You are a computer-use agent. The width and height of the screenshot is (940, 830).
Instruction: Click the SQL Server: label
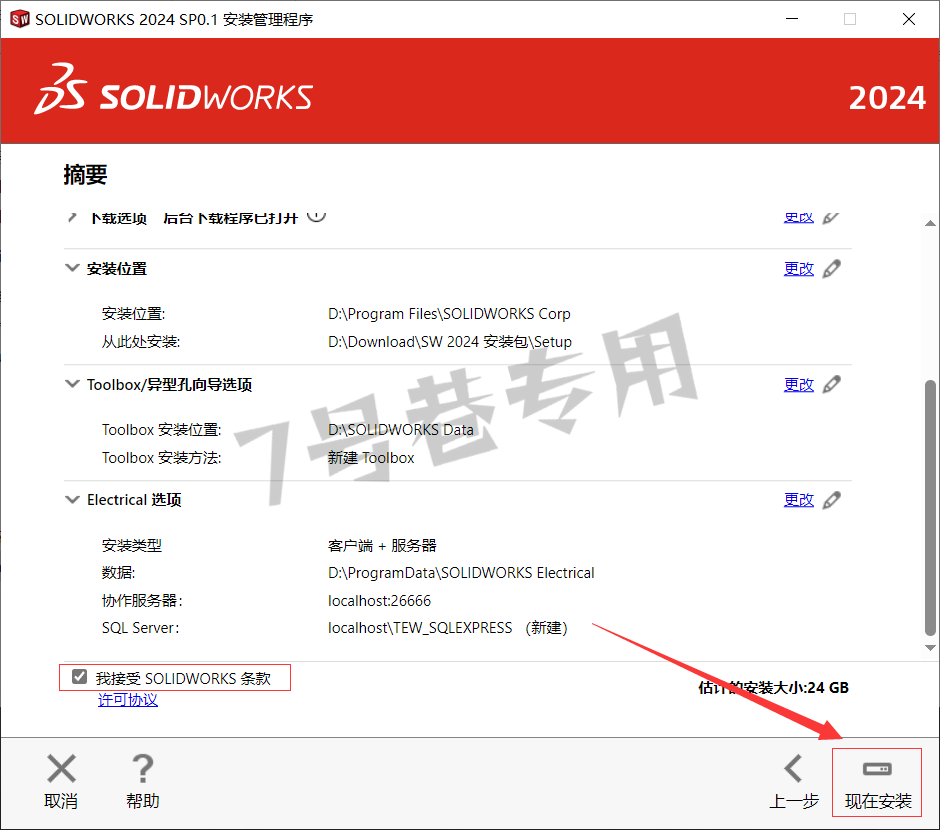(140, 628)
